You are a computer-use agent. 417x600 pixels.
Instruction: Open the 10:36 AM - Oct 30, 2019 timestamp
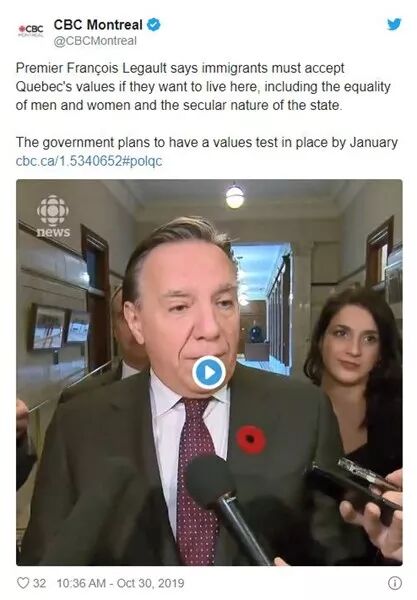click(x=121, y=583)
